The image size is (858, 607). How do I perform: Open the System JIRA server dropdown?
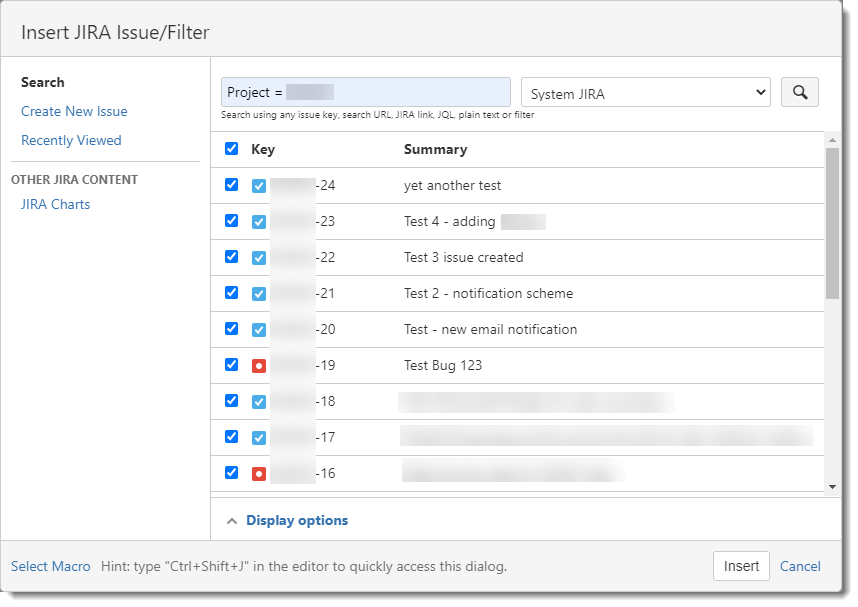(x=646, y=93)
